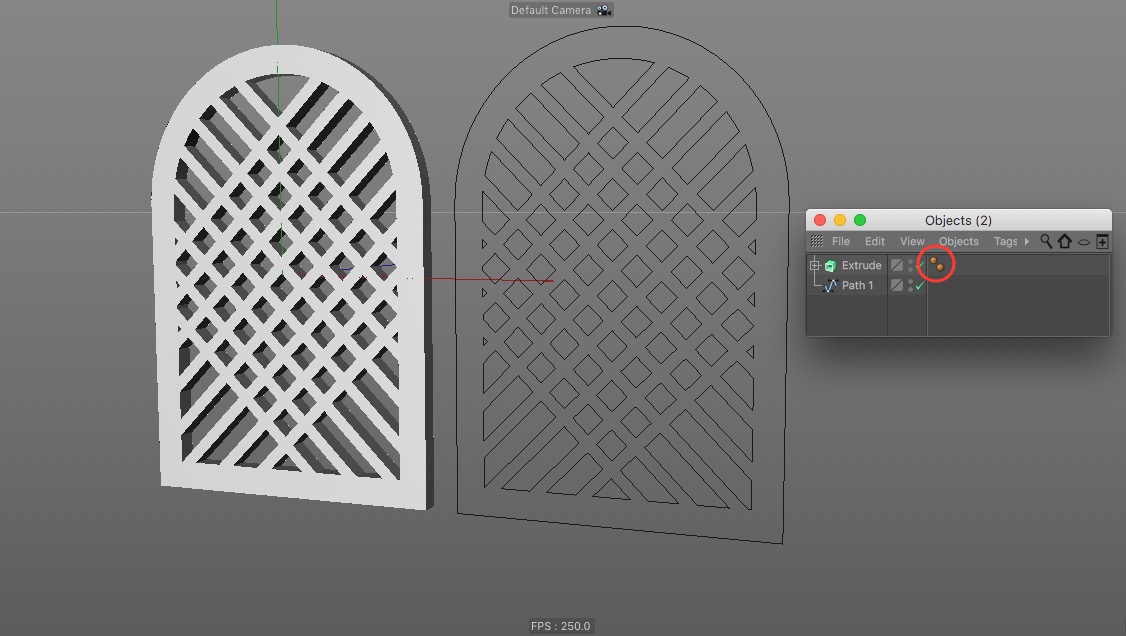1126x636 pixels.
Task: Select the Compositing tag on Extrude
Action: coord(936,264)
